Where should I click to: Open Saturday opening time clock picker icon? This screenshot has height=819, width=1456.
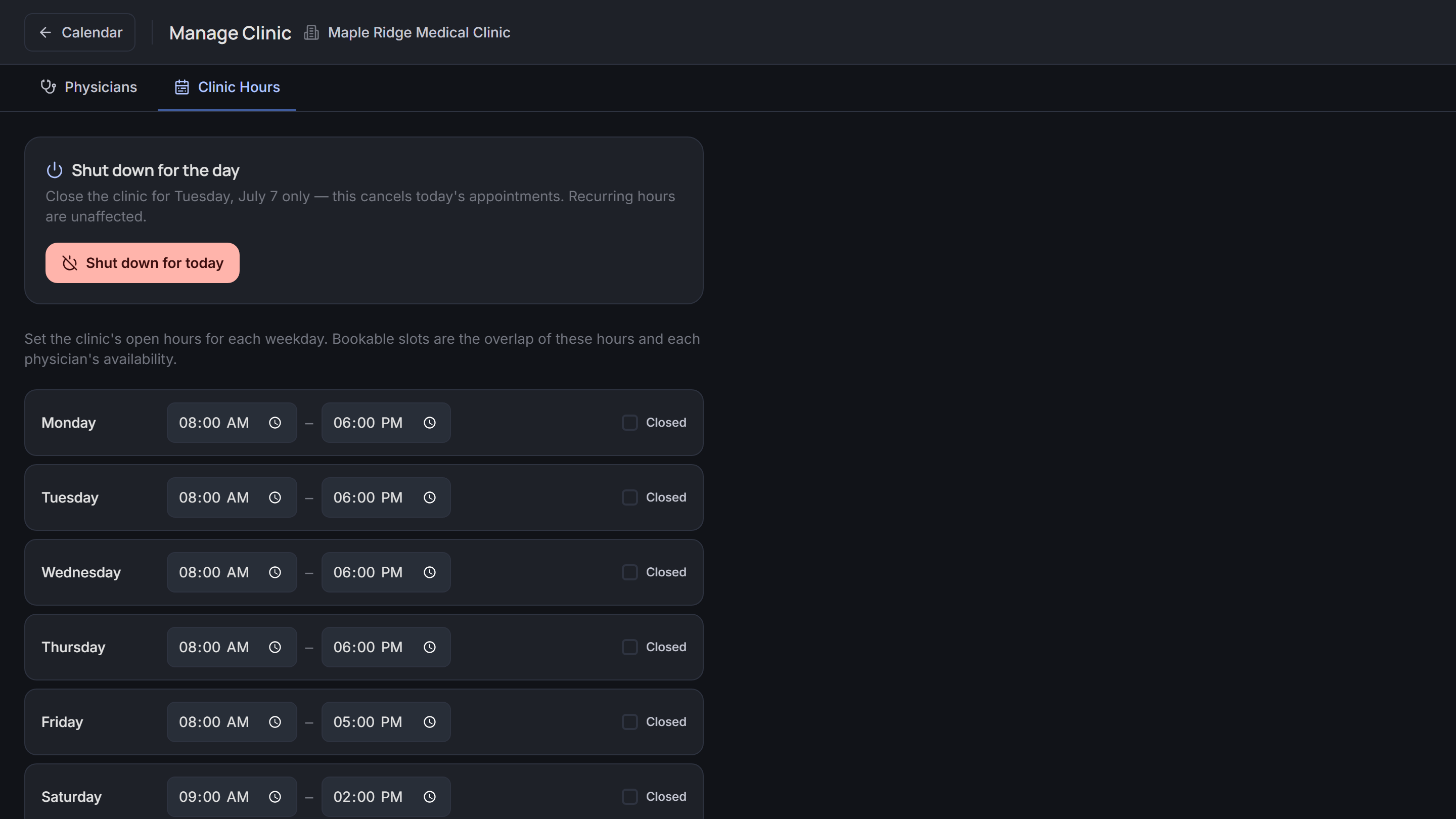275,797
